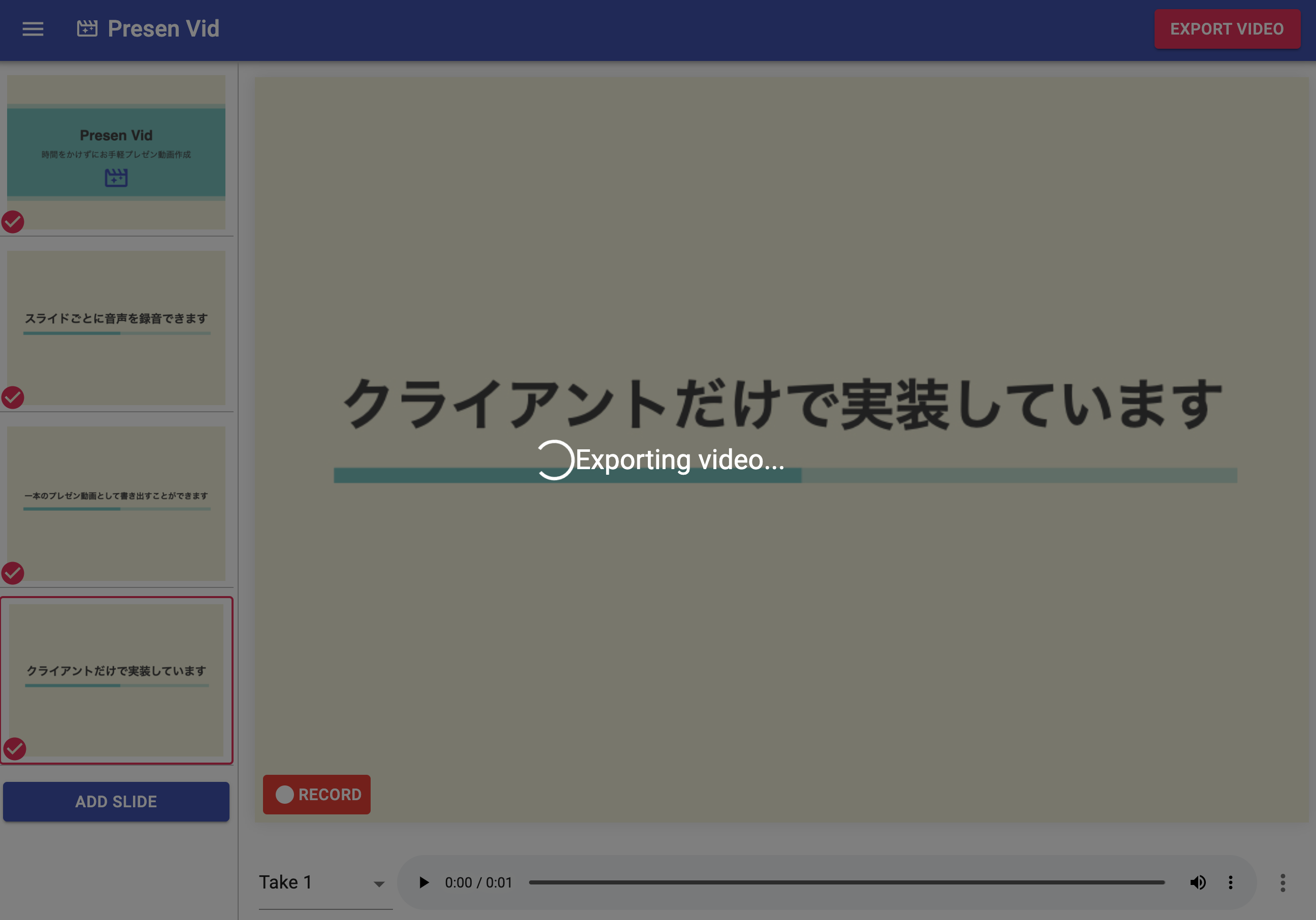Click EXPORT VIDEO in the top bar
This screenshot has height=920, width=1316.
click(1228, 28)
